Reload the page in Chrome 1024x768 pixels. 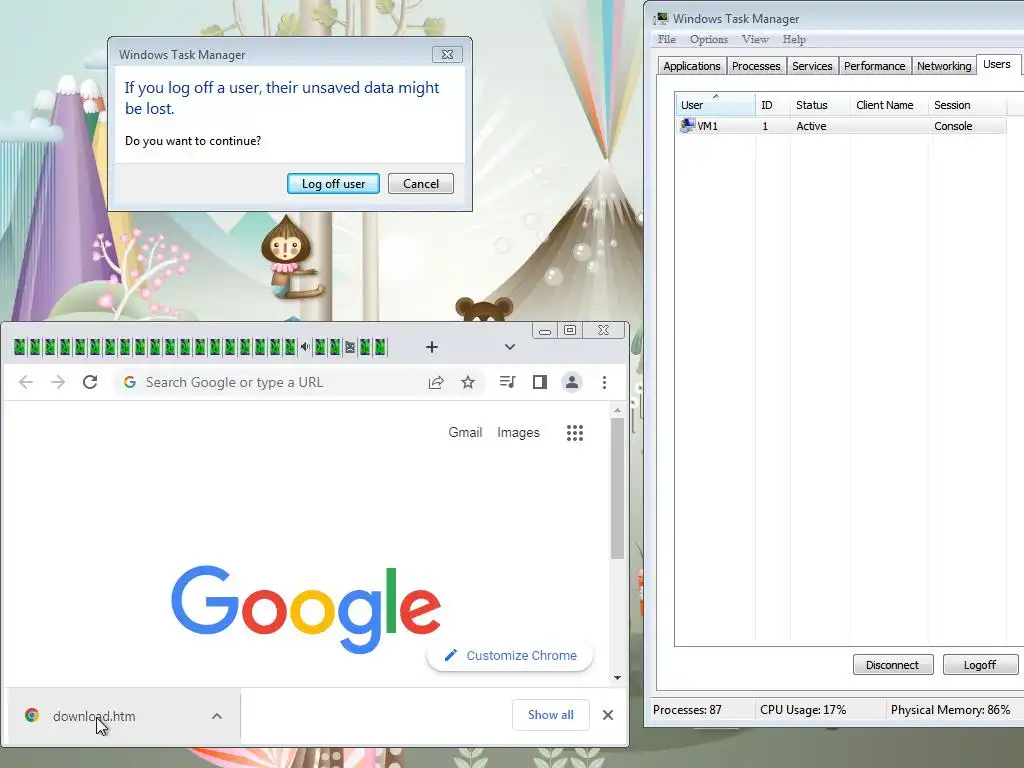(90, 382)
